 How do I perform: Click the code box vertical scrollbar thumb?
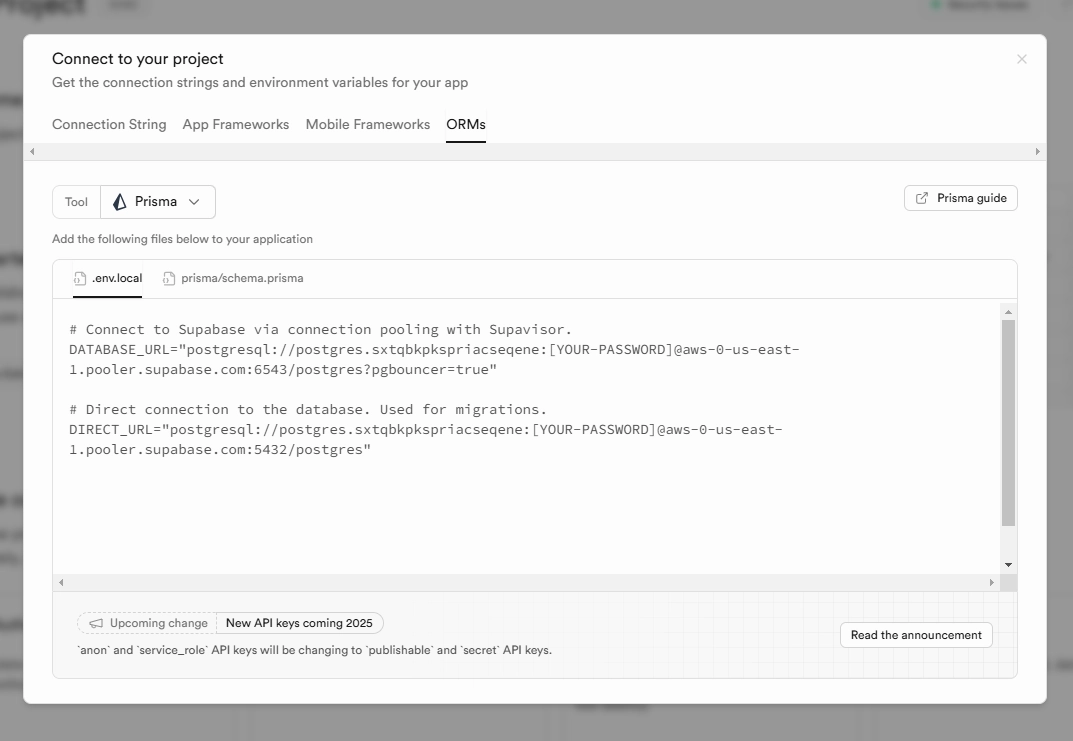(x=1008, y=423)
